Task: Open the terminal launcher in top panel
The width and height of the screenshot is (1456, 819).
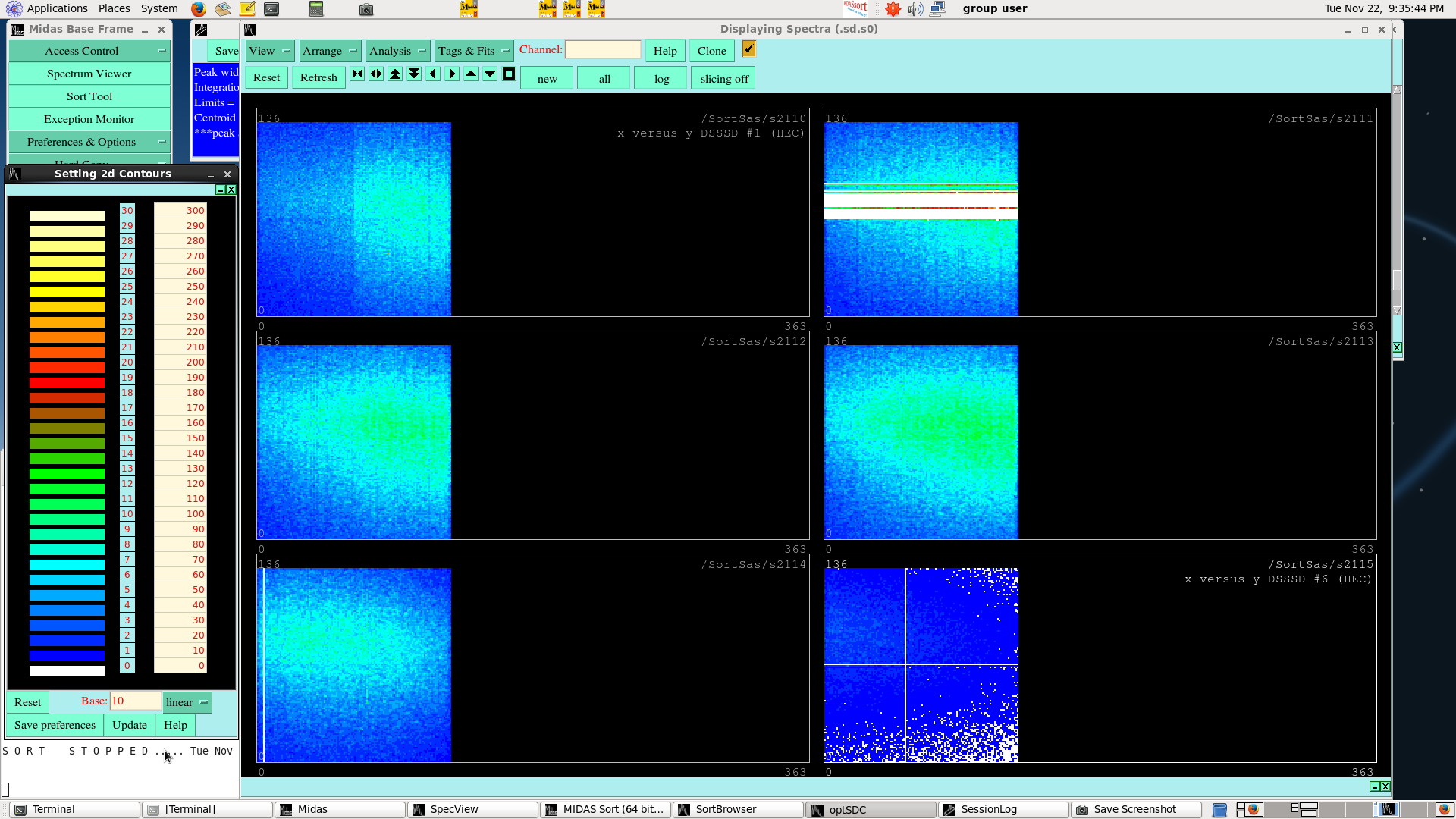Action: [x=271, y=9]
